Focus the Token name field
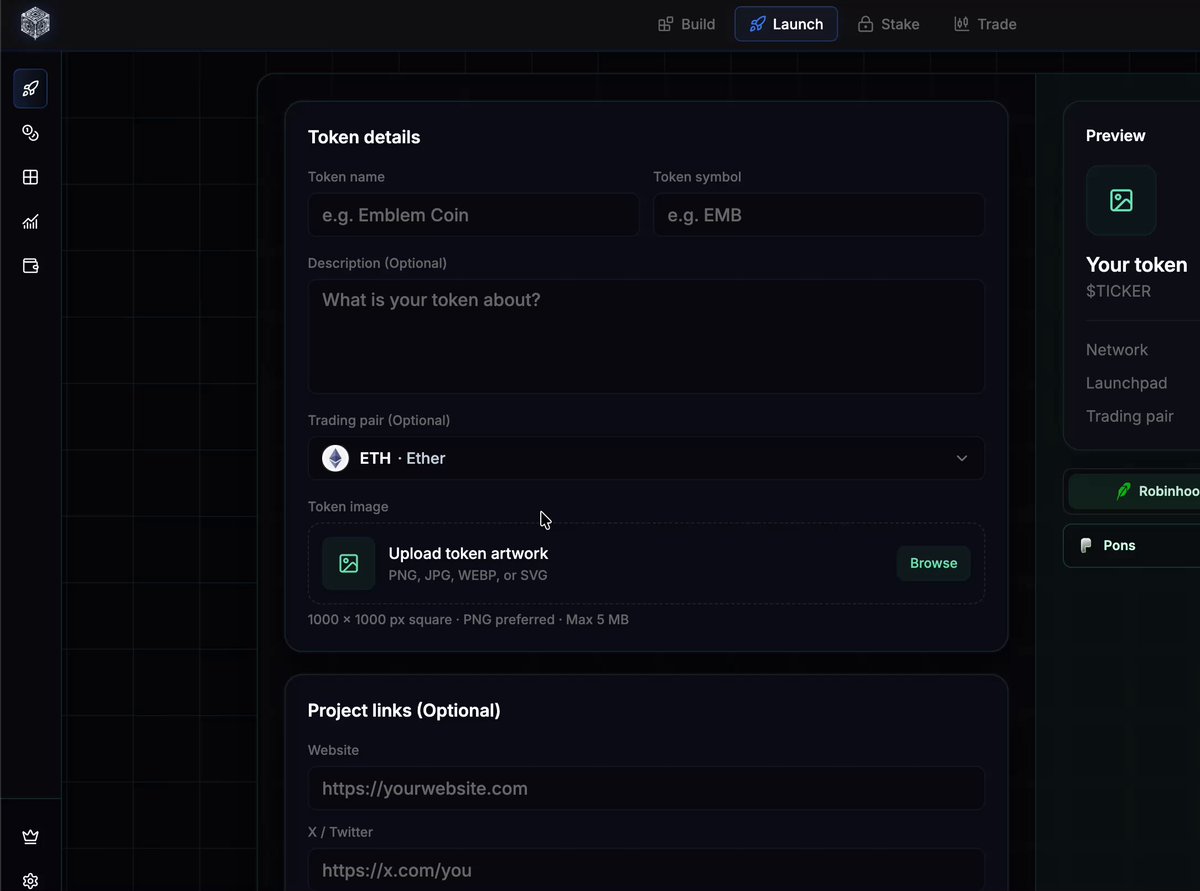Viewport: 1200px width, 891px height. (473, 215)
